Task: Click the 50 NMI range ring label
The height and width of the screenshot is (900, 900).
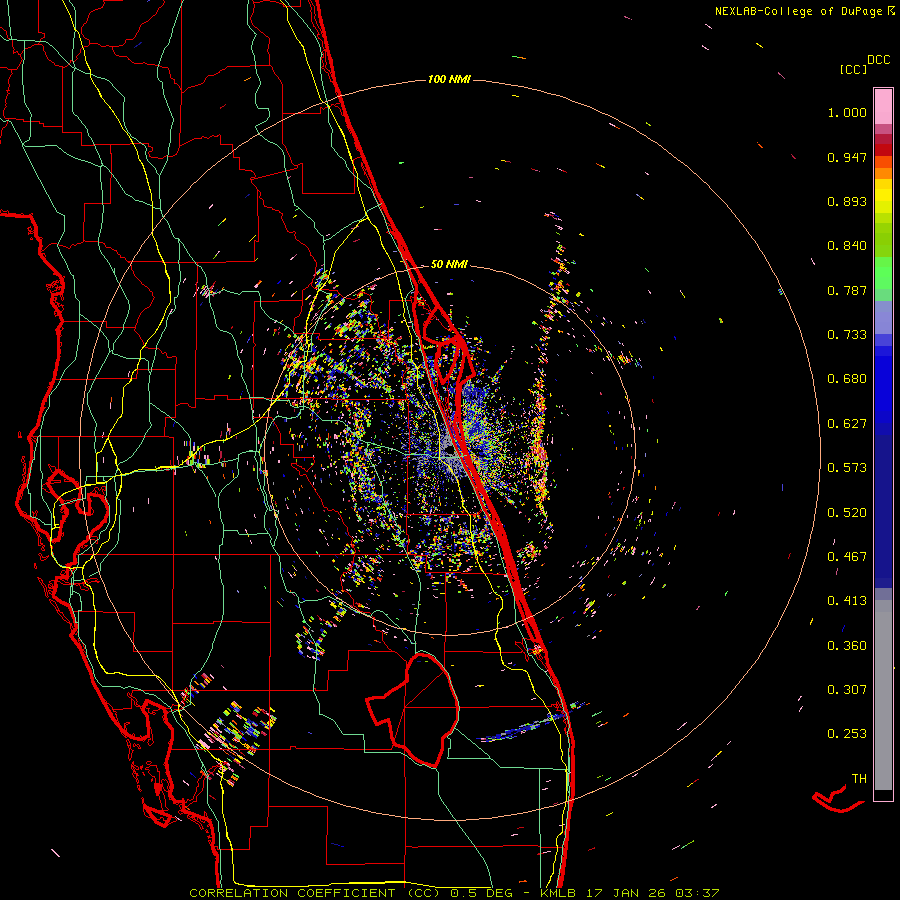Action: pyautogui.click(x=449, y=264)
